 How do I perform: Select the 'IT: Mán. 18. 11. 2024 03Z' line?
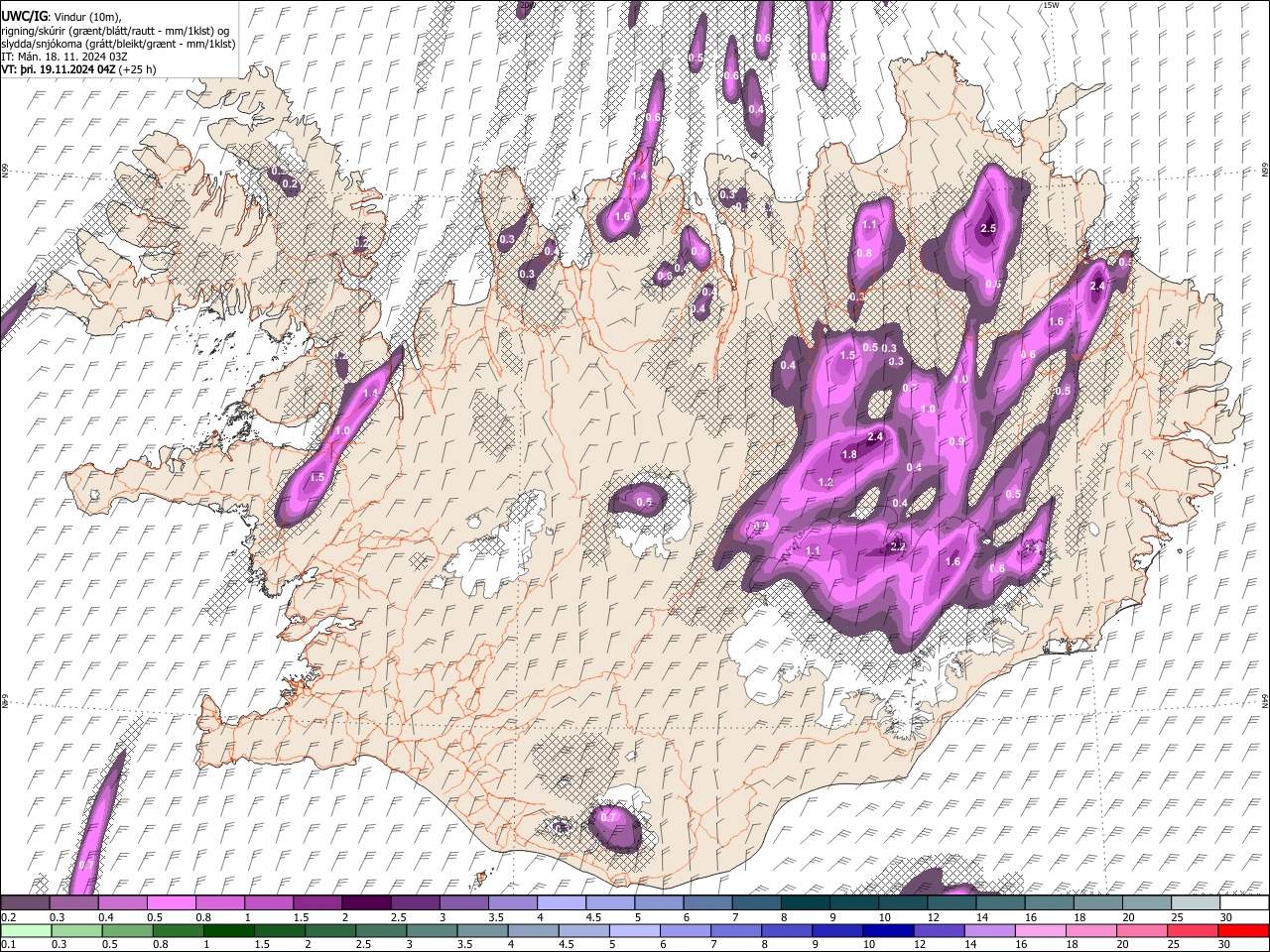64,57
